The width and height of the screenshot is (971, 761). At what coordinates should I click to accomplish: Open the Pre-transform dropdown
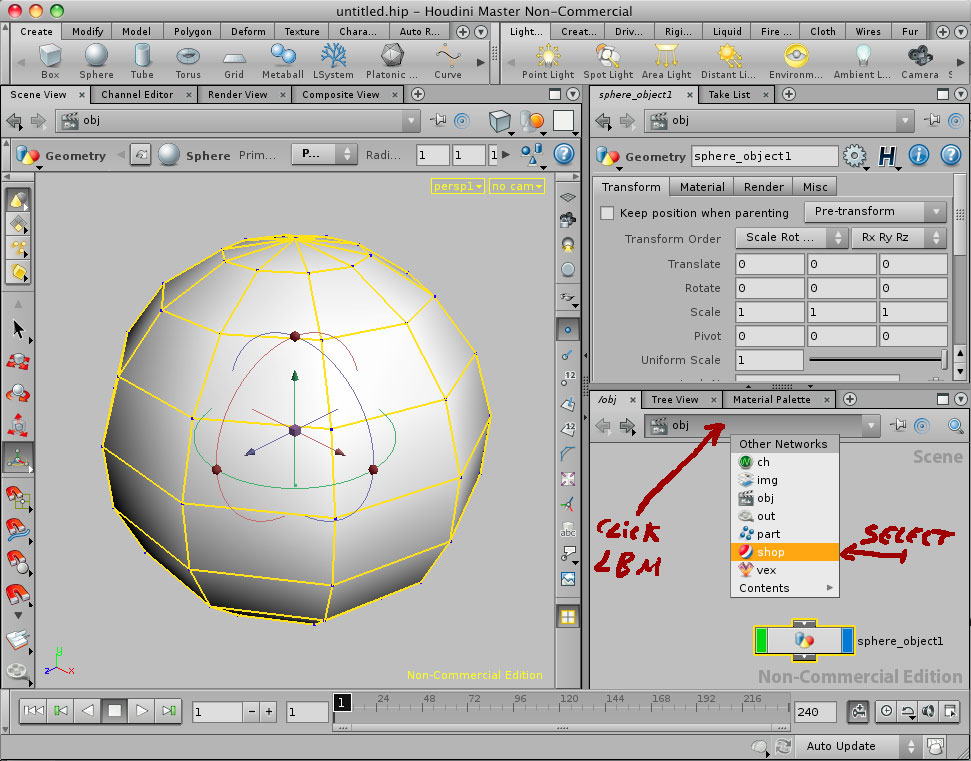875,212
